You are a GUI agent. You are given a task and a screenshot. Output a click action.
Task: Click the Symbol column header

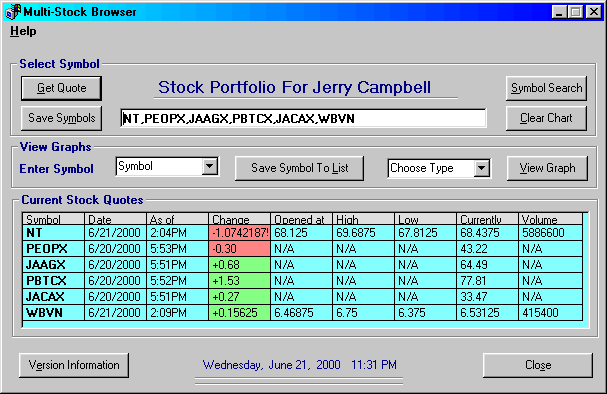(53, 219)
